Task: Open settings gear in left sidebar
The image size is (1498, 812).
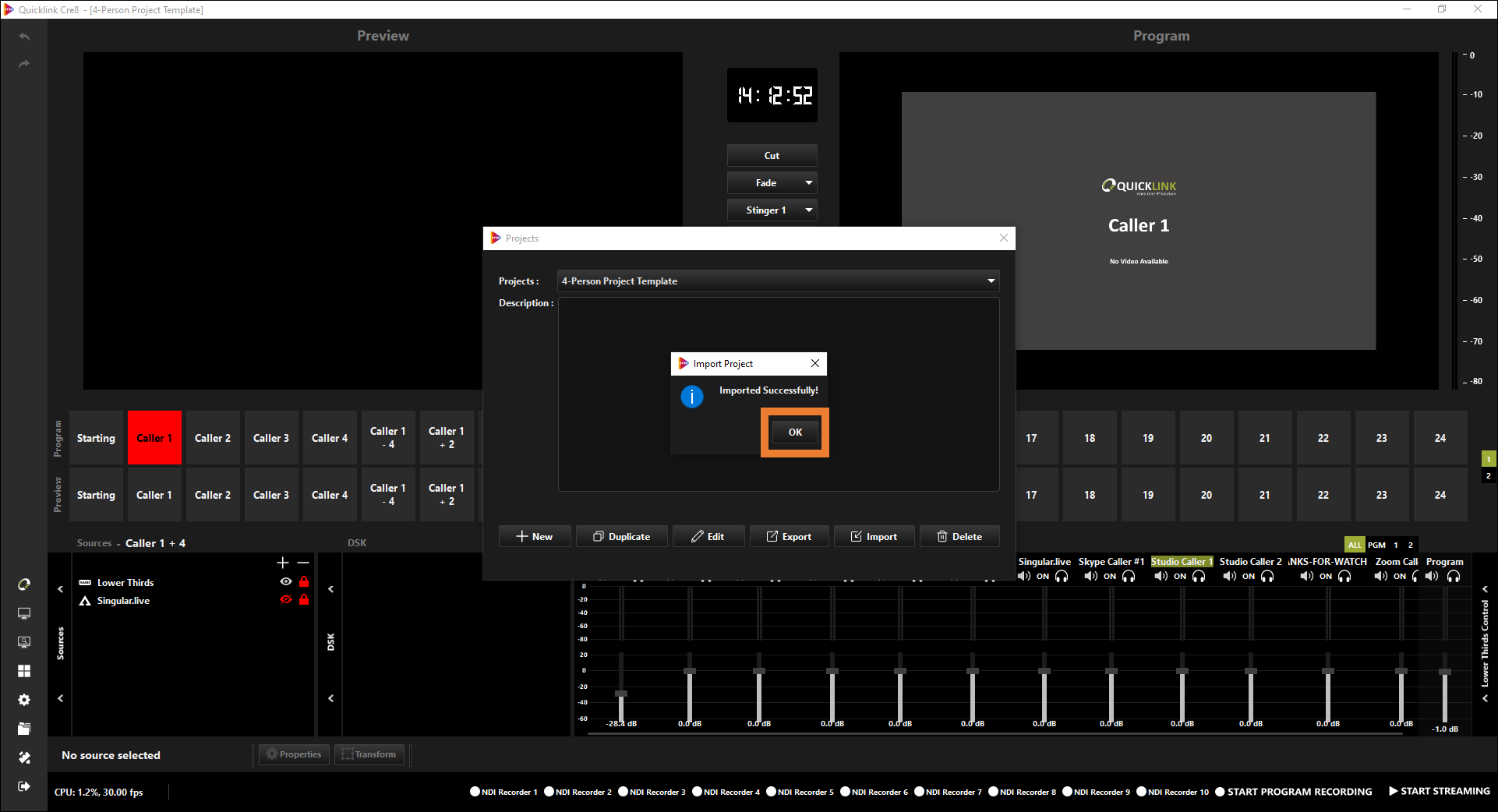Action: coord(24,700)
